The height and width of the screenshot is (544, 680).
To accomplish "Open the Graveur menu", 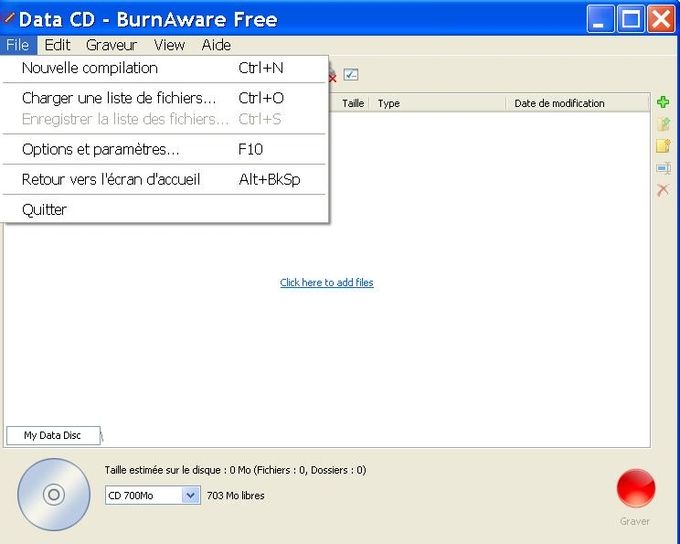I will 111,45.
